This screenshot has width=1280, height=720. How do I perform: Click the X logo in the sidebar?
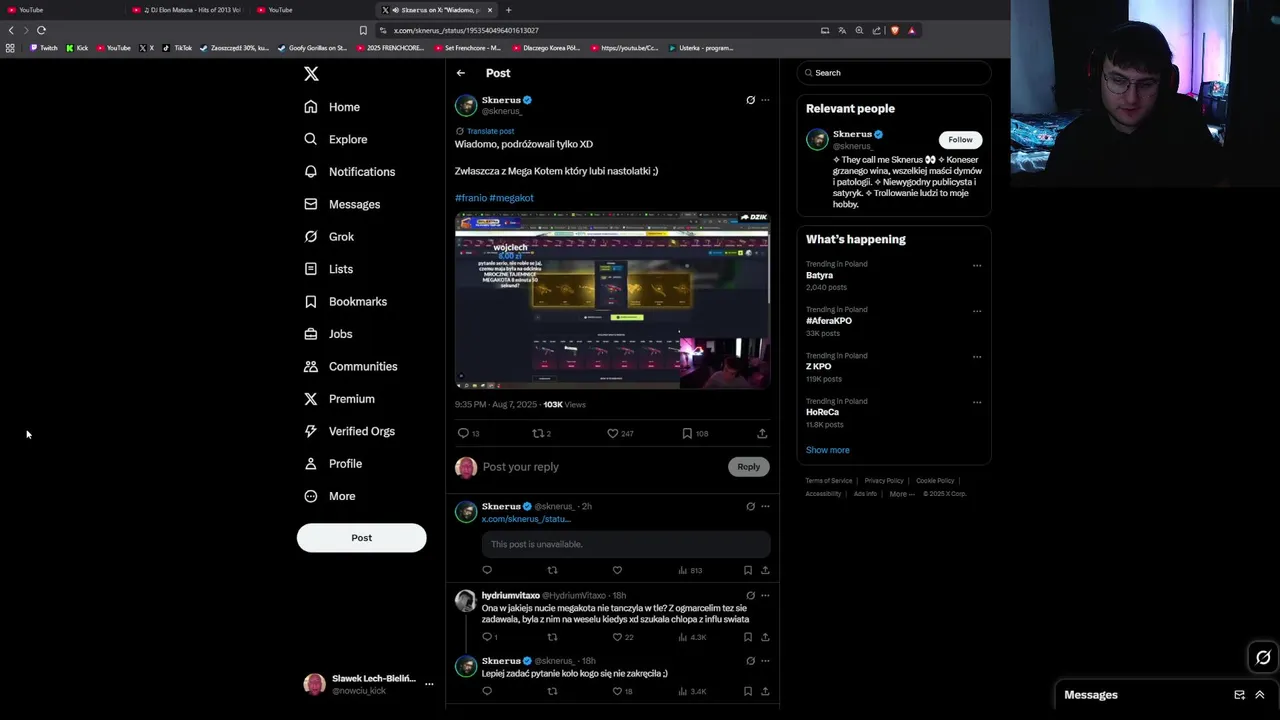point(311,74)
